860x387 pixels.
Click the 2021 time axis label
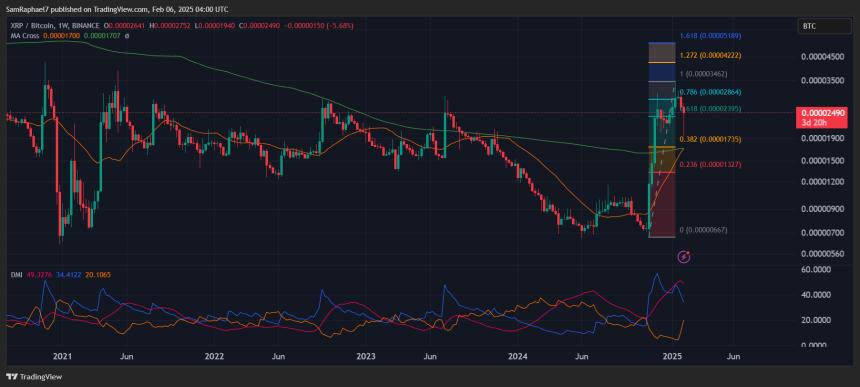63,356
